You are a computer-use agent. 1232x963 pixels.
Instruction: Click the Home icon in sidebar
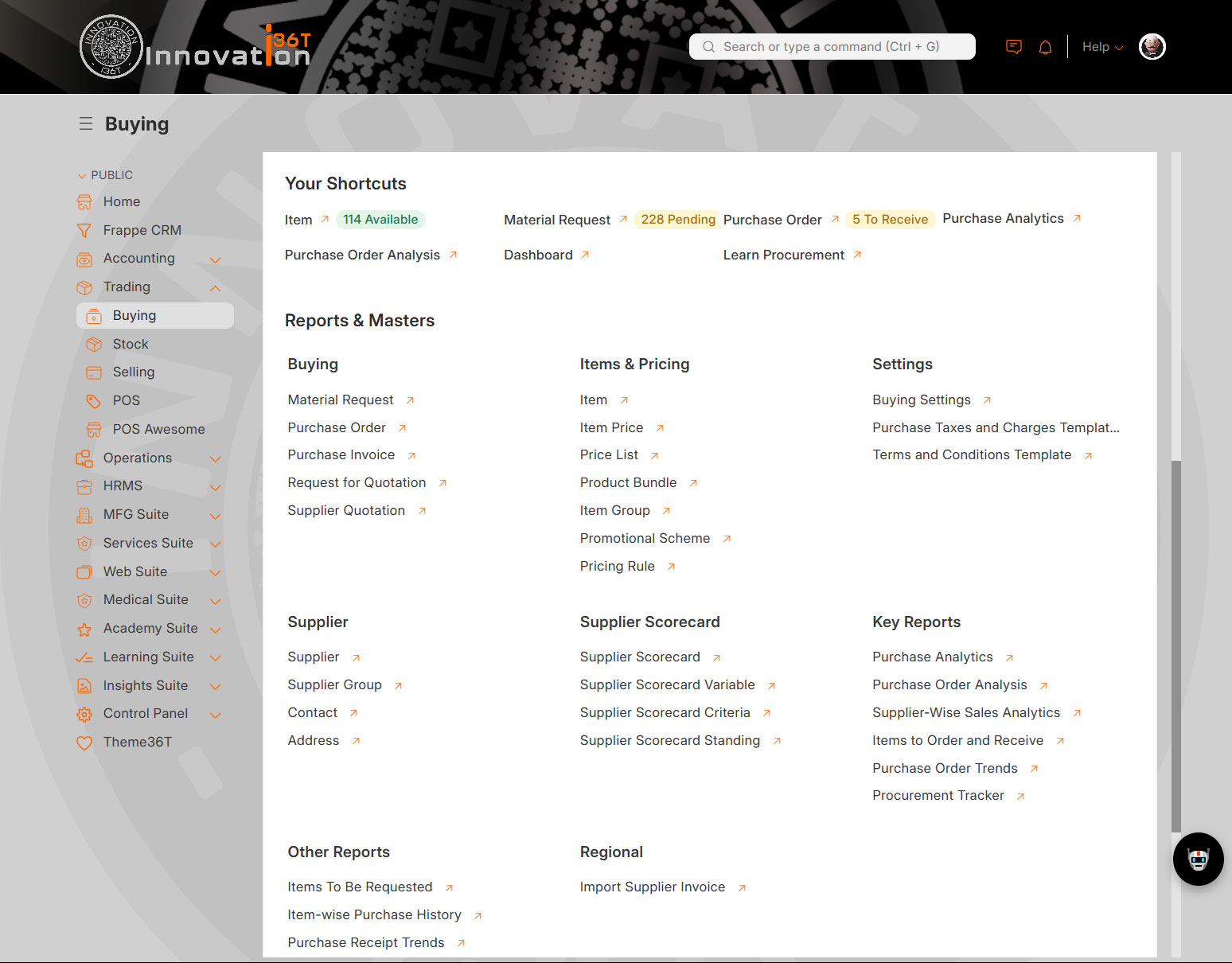click(84, 202)
